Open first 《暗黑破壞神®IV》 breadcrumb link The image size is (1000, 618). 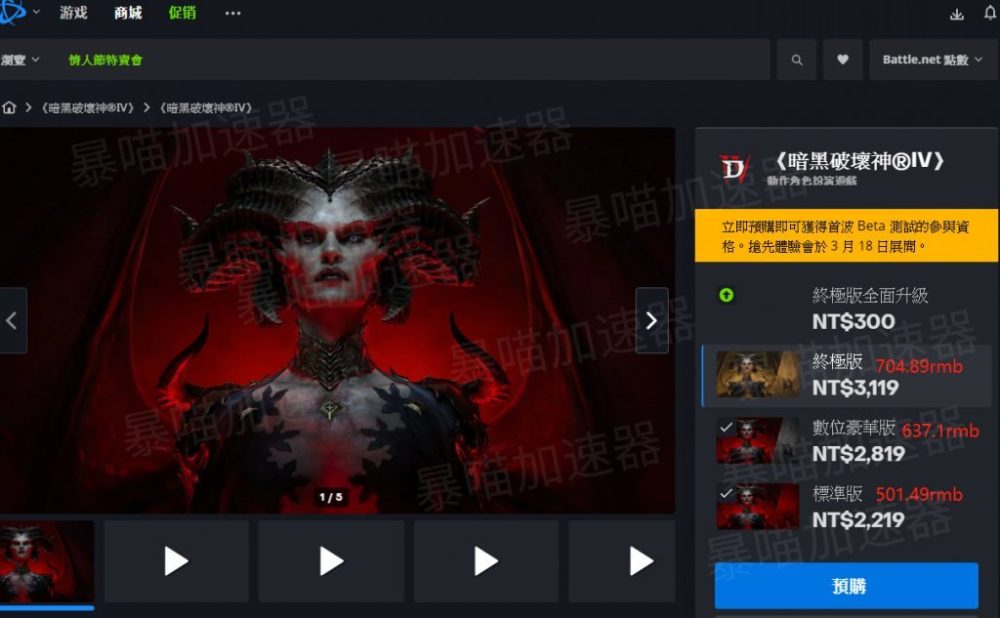click(88, 108)
